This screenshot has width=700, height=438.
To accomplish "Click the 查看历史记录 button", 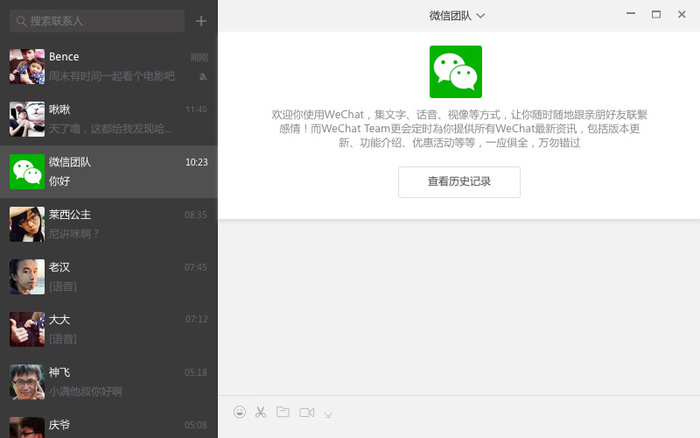I will point(459,182).
